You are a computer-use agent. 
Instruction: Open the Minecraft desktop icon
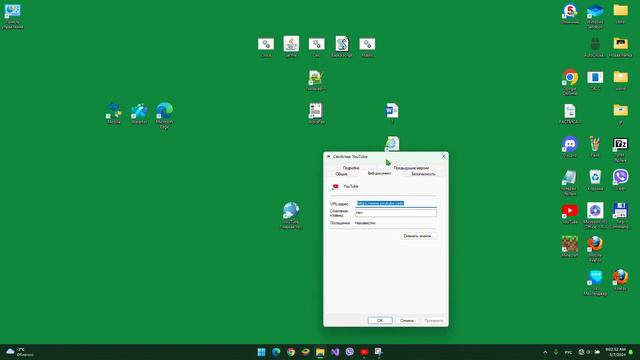point(570,244)
